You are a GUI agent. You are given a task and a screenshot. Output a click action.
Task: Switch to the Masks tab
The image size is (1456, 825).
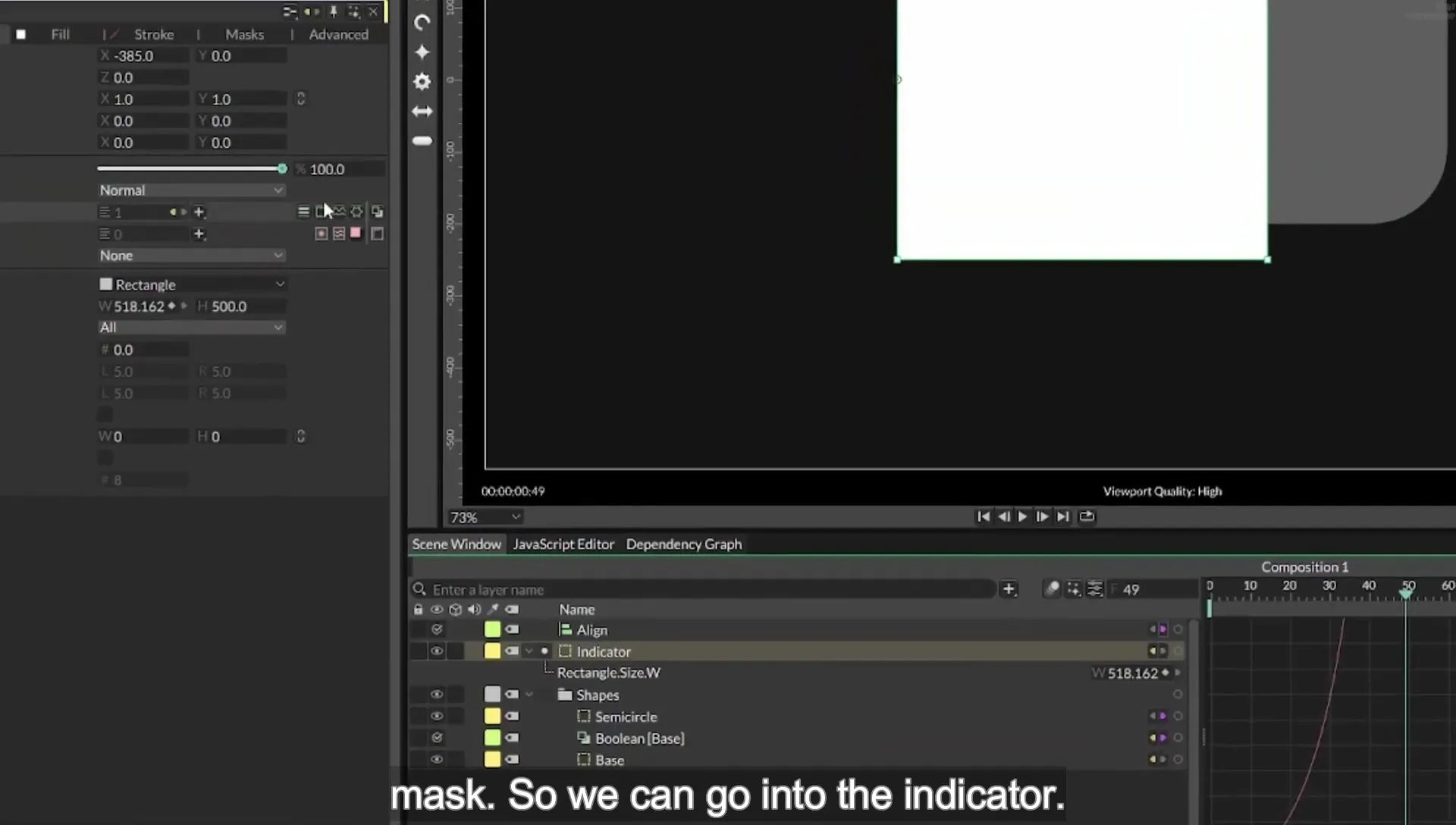tap(244, 34)
